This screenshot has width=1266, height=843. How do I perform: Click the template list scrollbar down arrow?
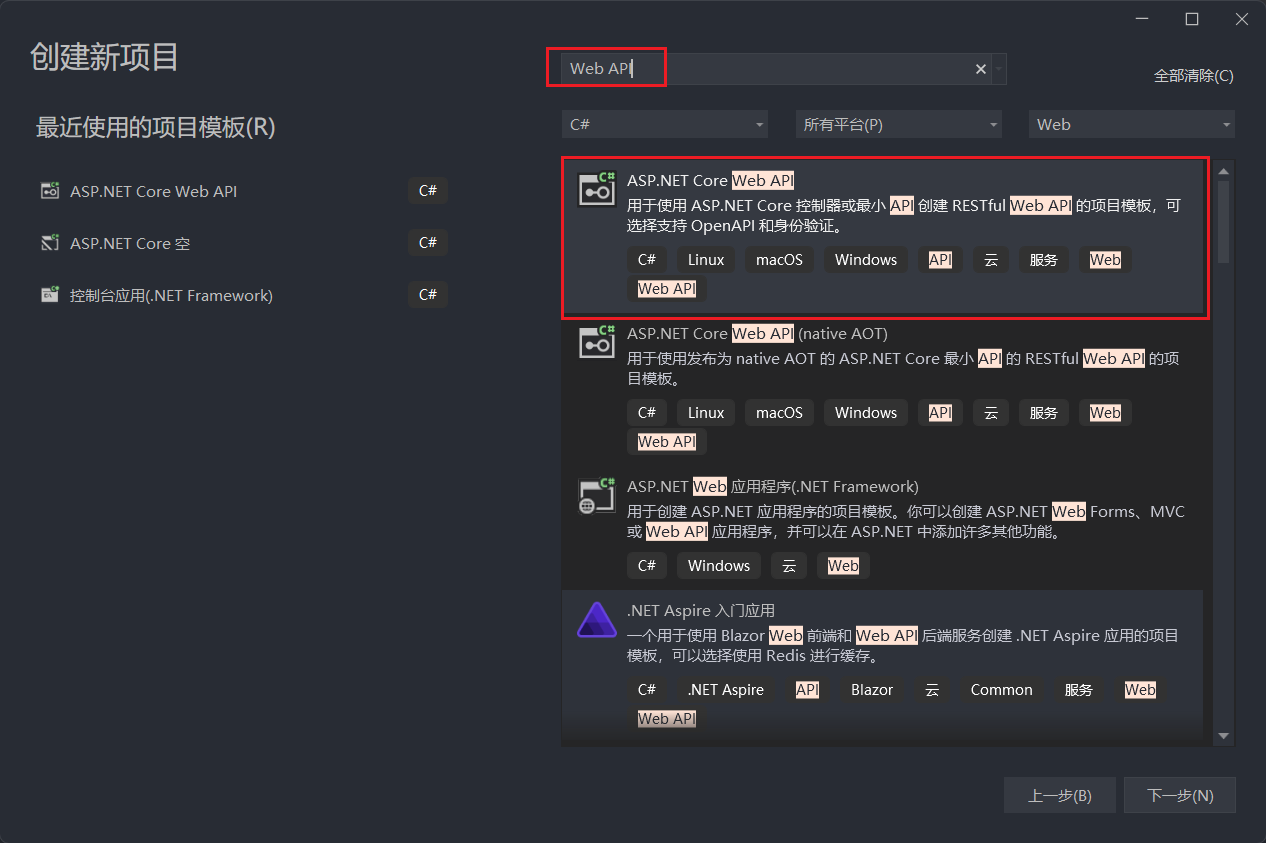[x=1223, y=736]
